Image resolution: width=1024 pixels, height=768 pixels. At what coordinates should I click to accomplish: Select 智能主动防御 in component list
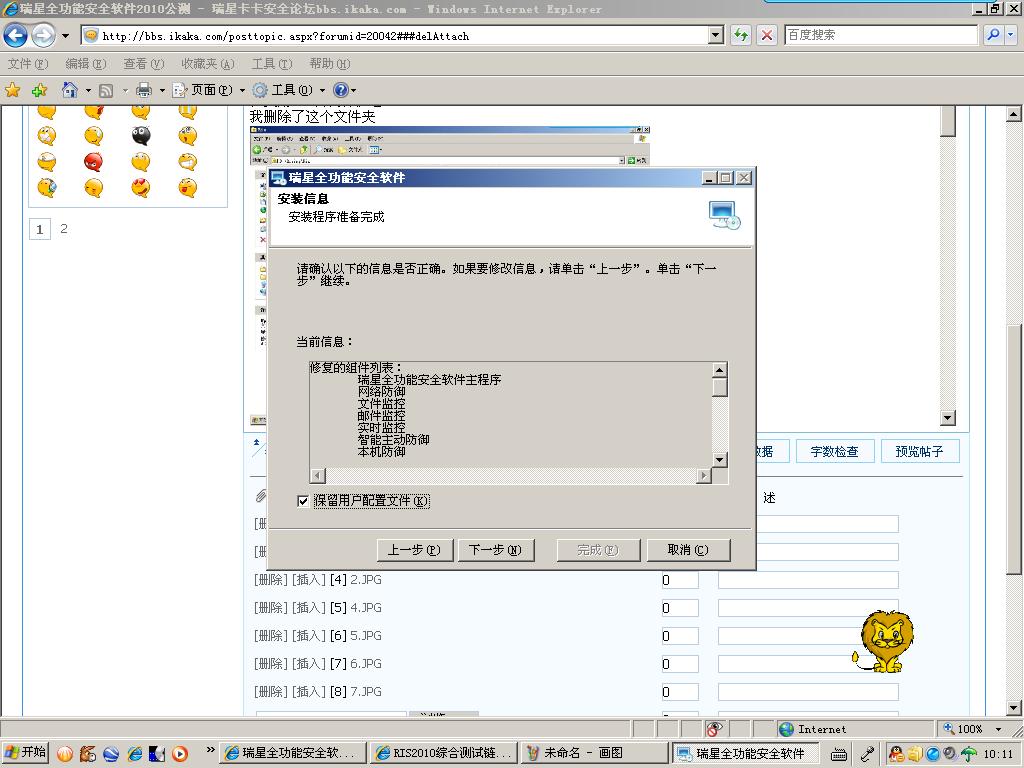click(x=393, y=440)
